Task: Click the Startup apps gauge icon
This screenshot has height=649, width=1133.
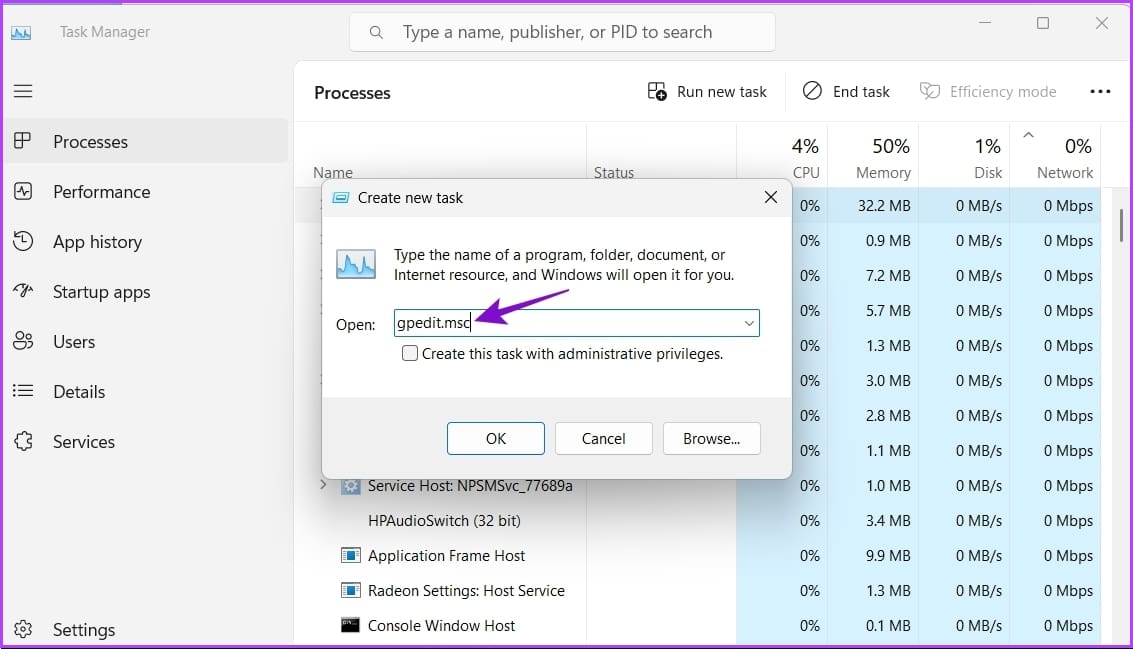Action: (x=23, y=291)
